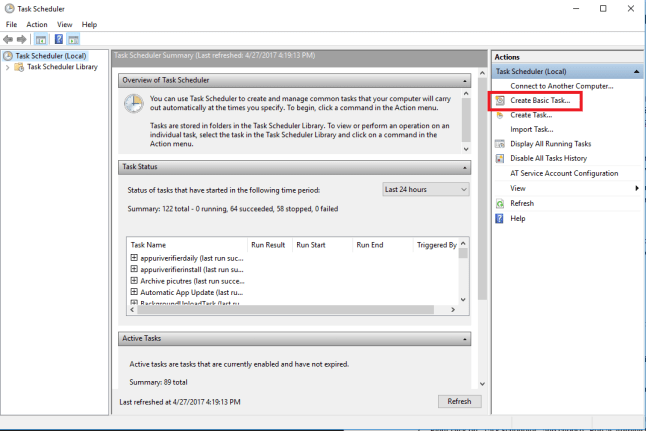Open the File menu

pyautogui.click(x=11, y=25)
